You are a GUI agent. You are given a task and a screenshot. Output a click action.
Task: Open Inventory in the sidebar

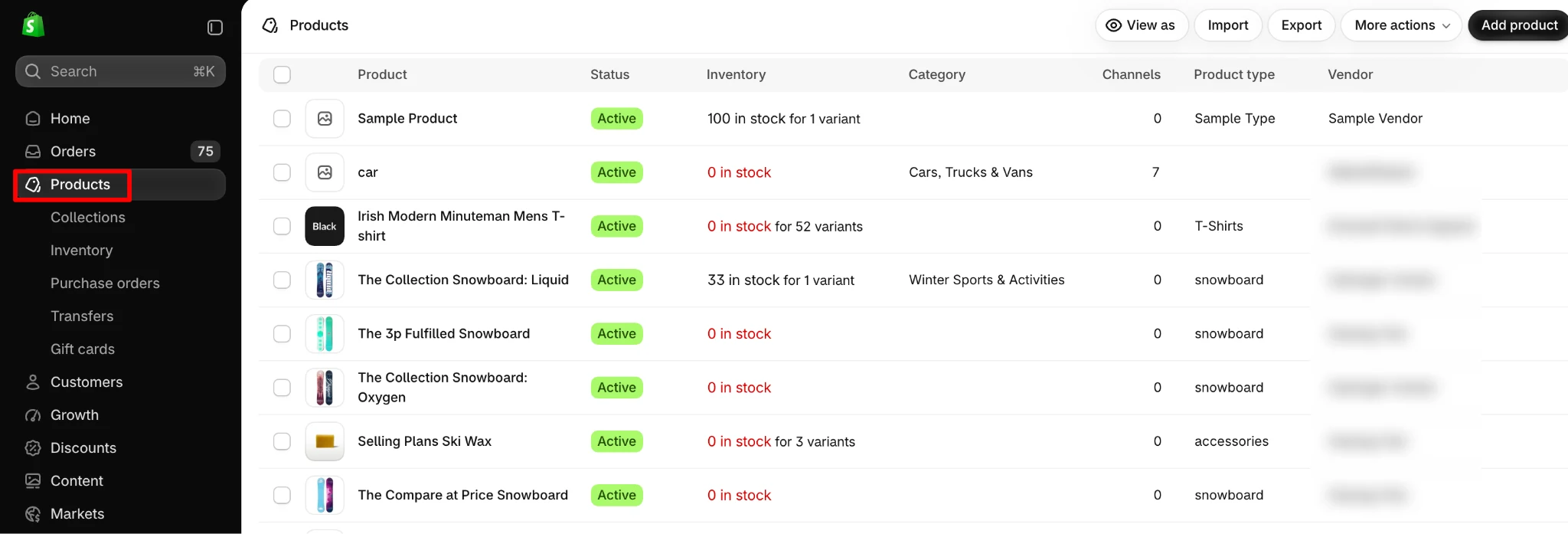point(81,251)
